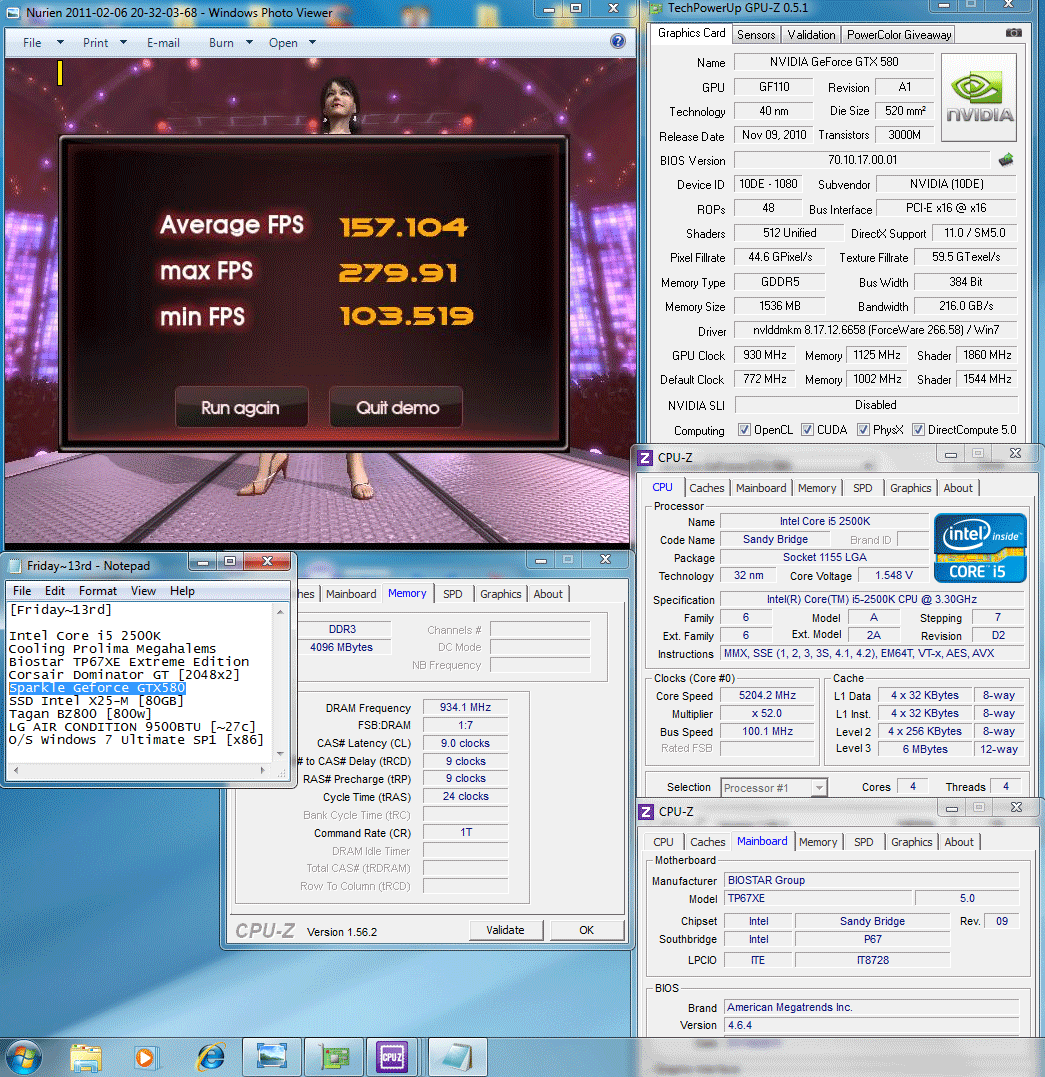Open PowerColor Giveaway tab in GPU-Z
Viewport: 1045px width, 1077px height.
tap(899, 34)
